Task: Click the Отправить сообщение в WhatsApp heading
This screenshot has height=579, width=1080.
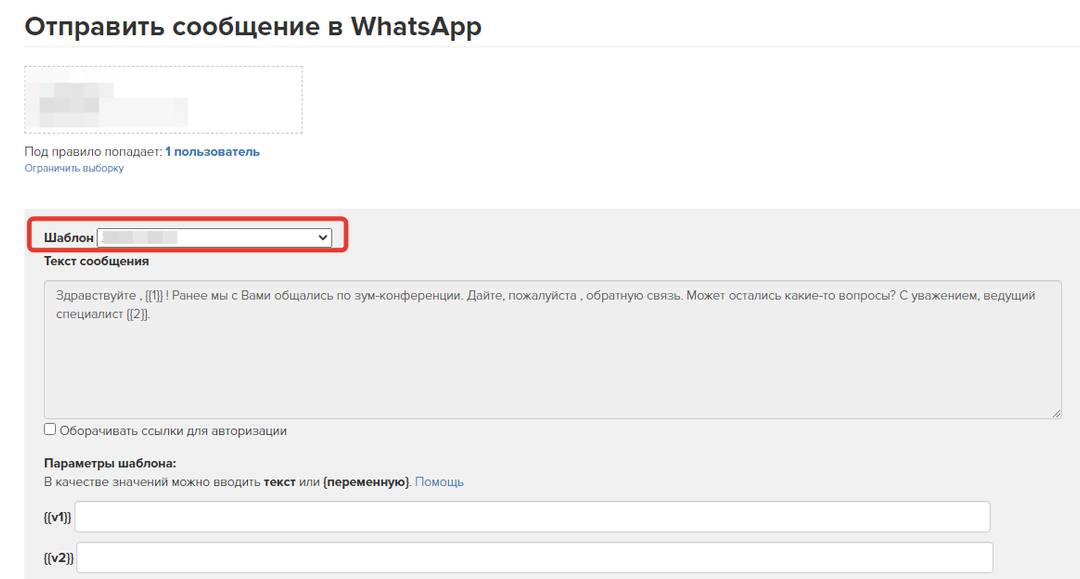Action: [253, 26]
